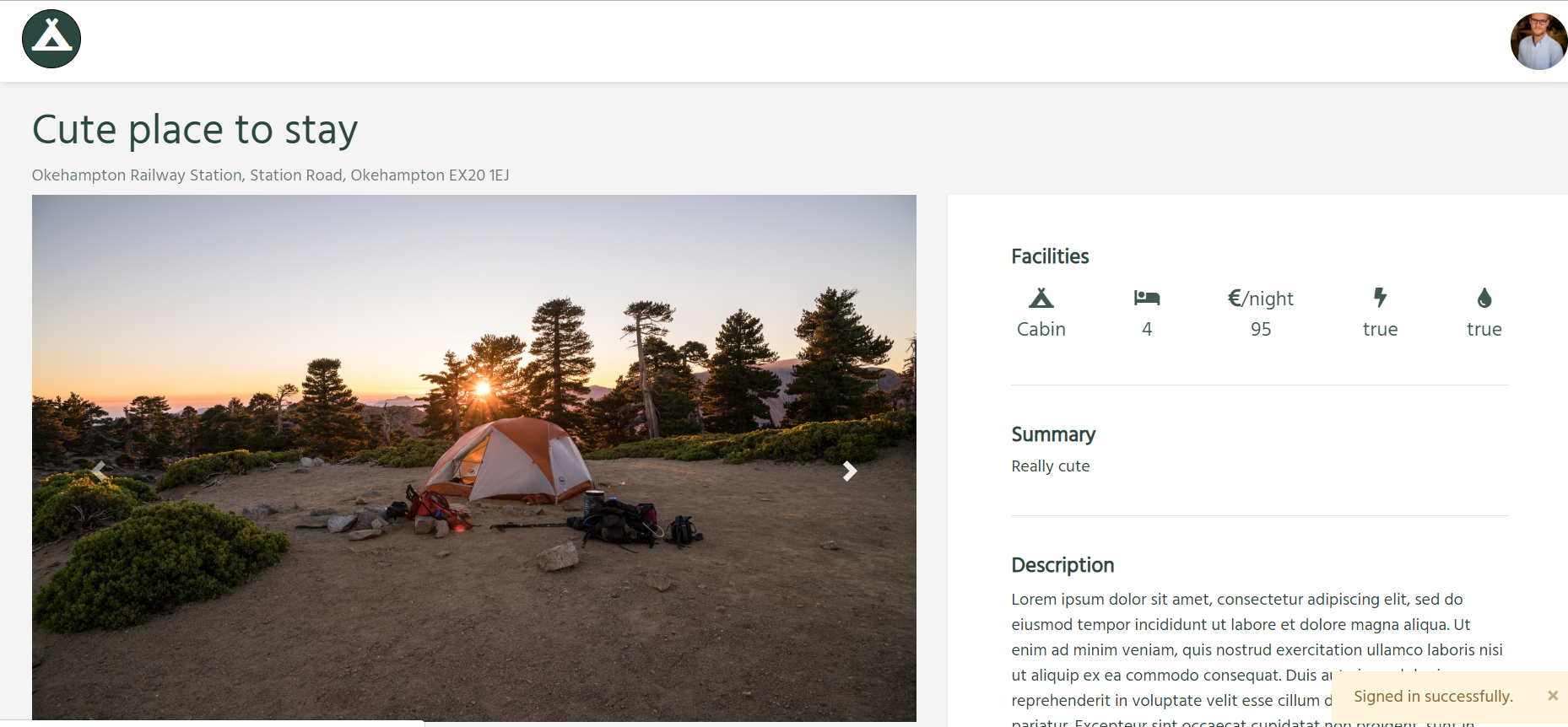Click the 95 price value

click(1261, 330)
